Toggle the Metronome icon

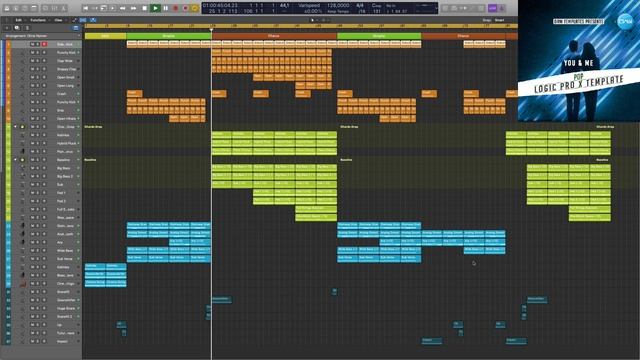pyautogui.click(x=502, y=8)
